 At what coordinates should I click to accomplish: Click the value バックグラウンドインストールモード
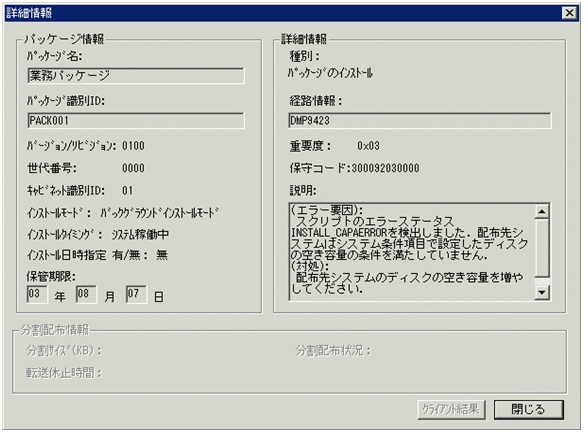click(159, 213)
